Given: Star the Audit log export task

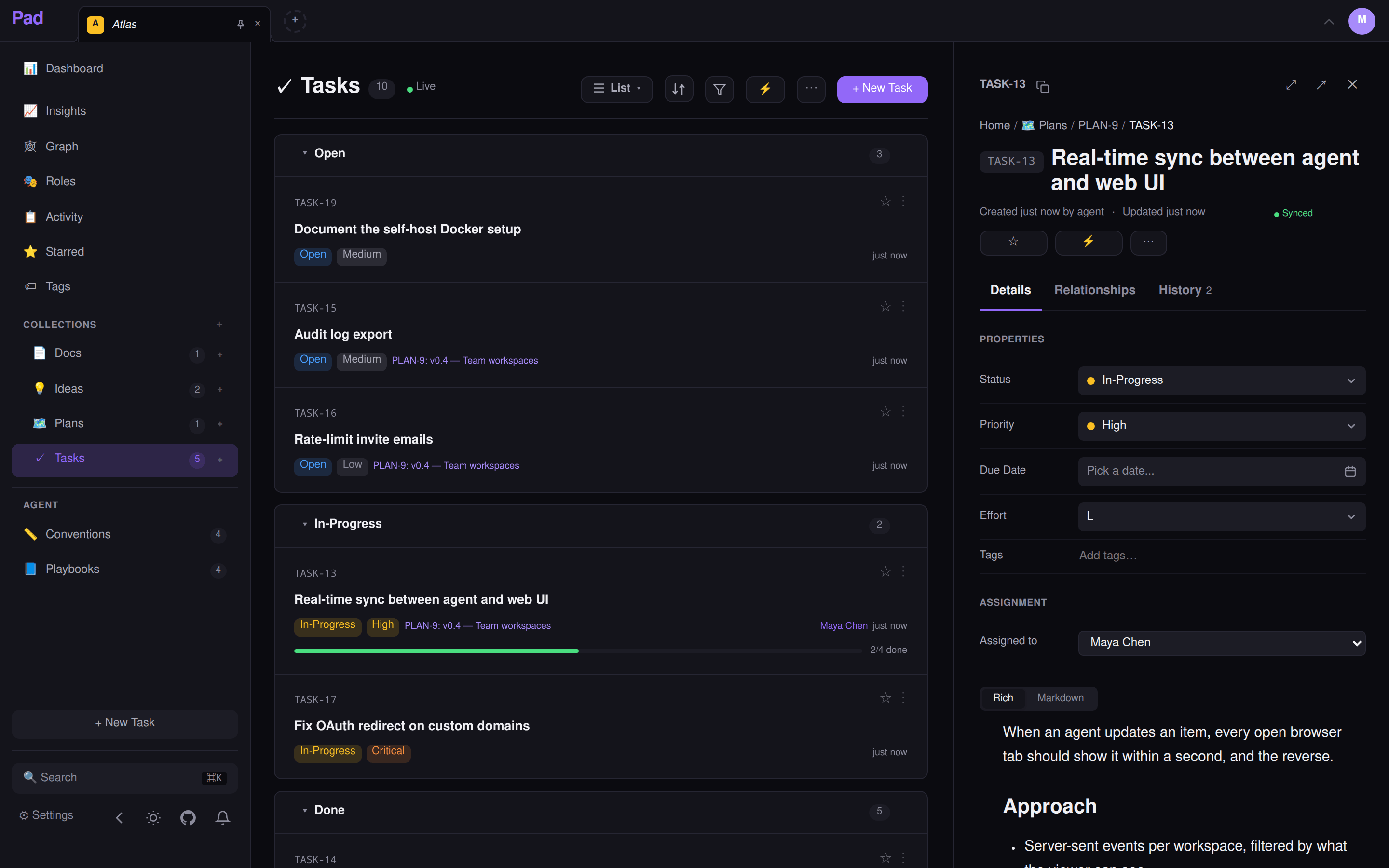Looking at the screenshot, I should point(885,307).
